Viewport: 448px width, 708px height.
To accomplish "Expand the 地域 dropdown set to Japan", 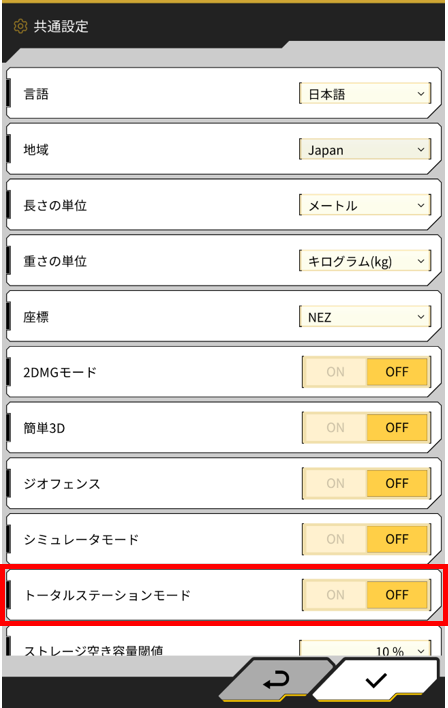I will click(x=365, y=149).
